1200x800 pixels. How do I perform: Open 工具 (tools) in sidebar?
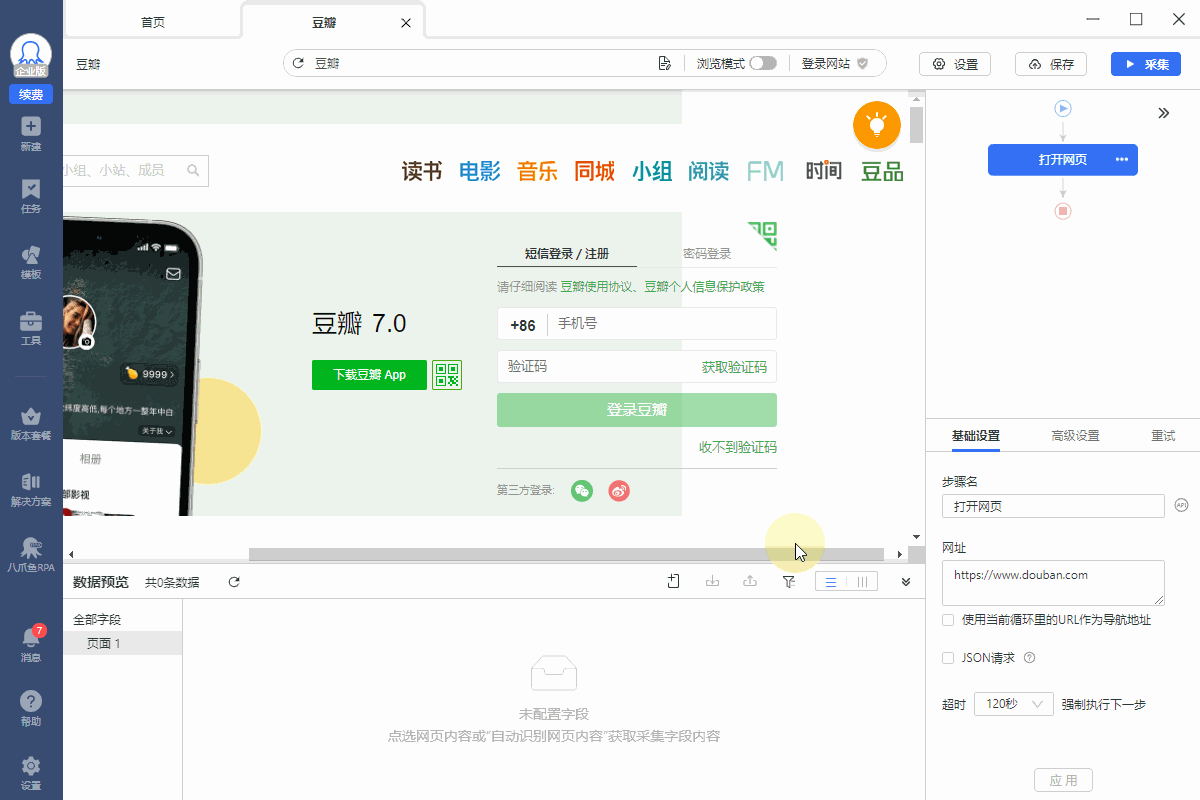coord(31,328)
